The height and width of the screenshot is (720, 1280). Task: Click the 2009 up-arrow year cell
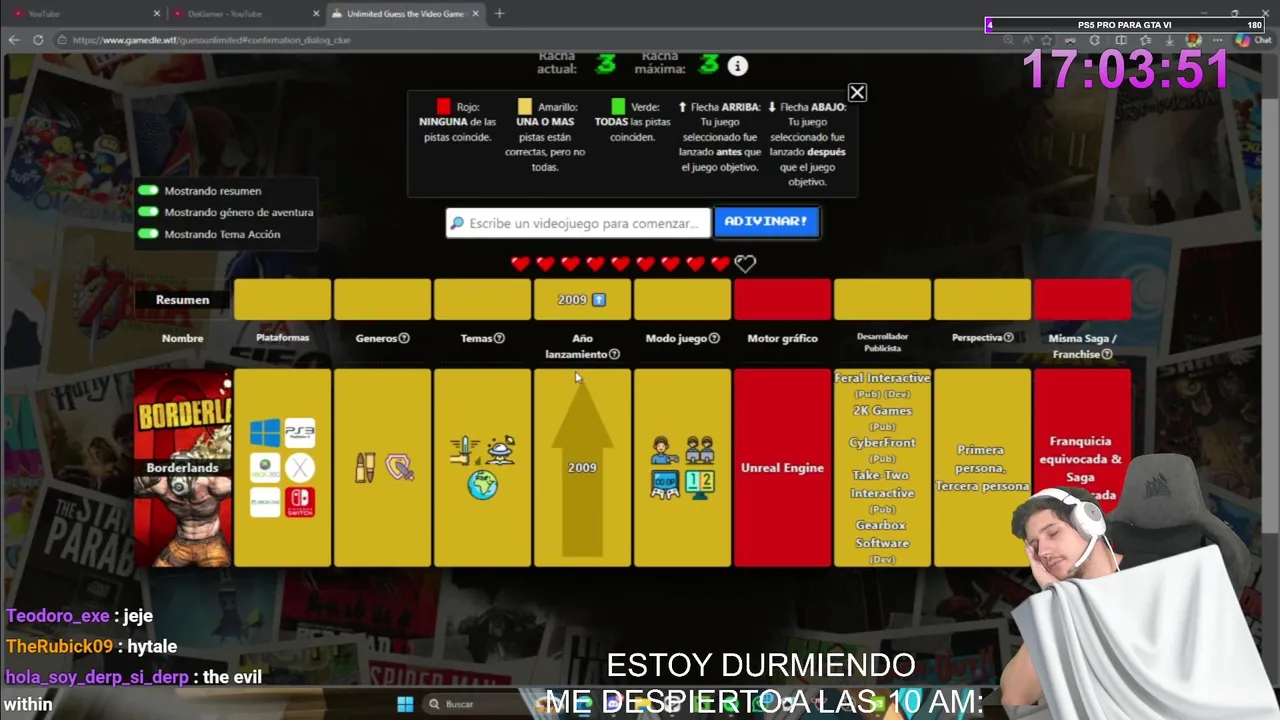[582, 468]
